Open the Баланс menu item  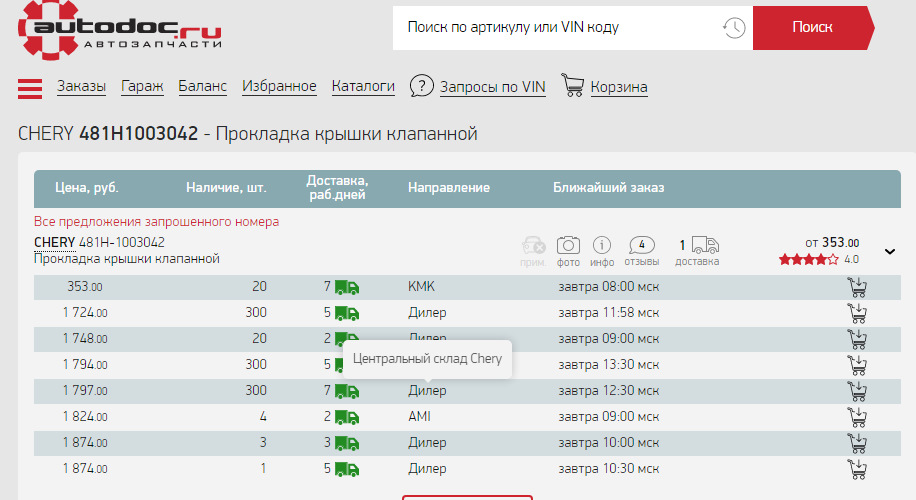tap(202, 86)
